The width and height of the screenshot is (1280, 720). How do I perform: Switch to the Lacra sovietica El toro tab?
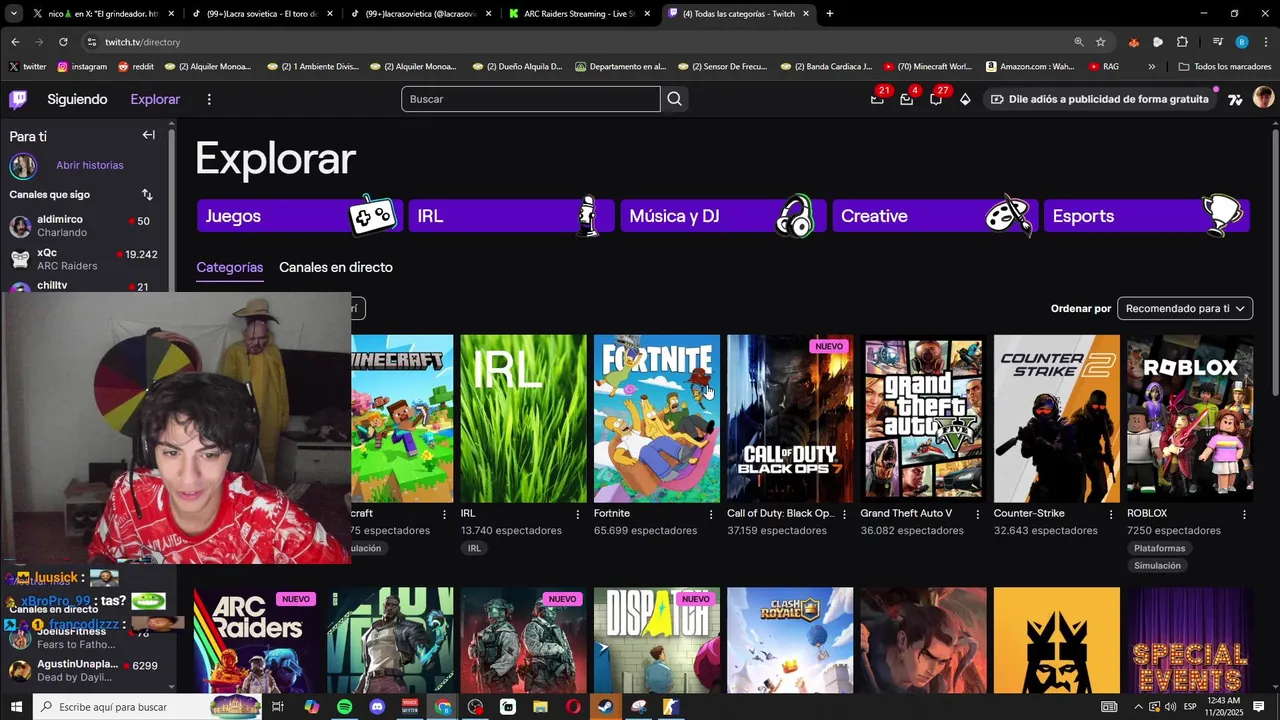[x=262, y=14]
